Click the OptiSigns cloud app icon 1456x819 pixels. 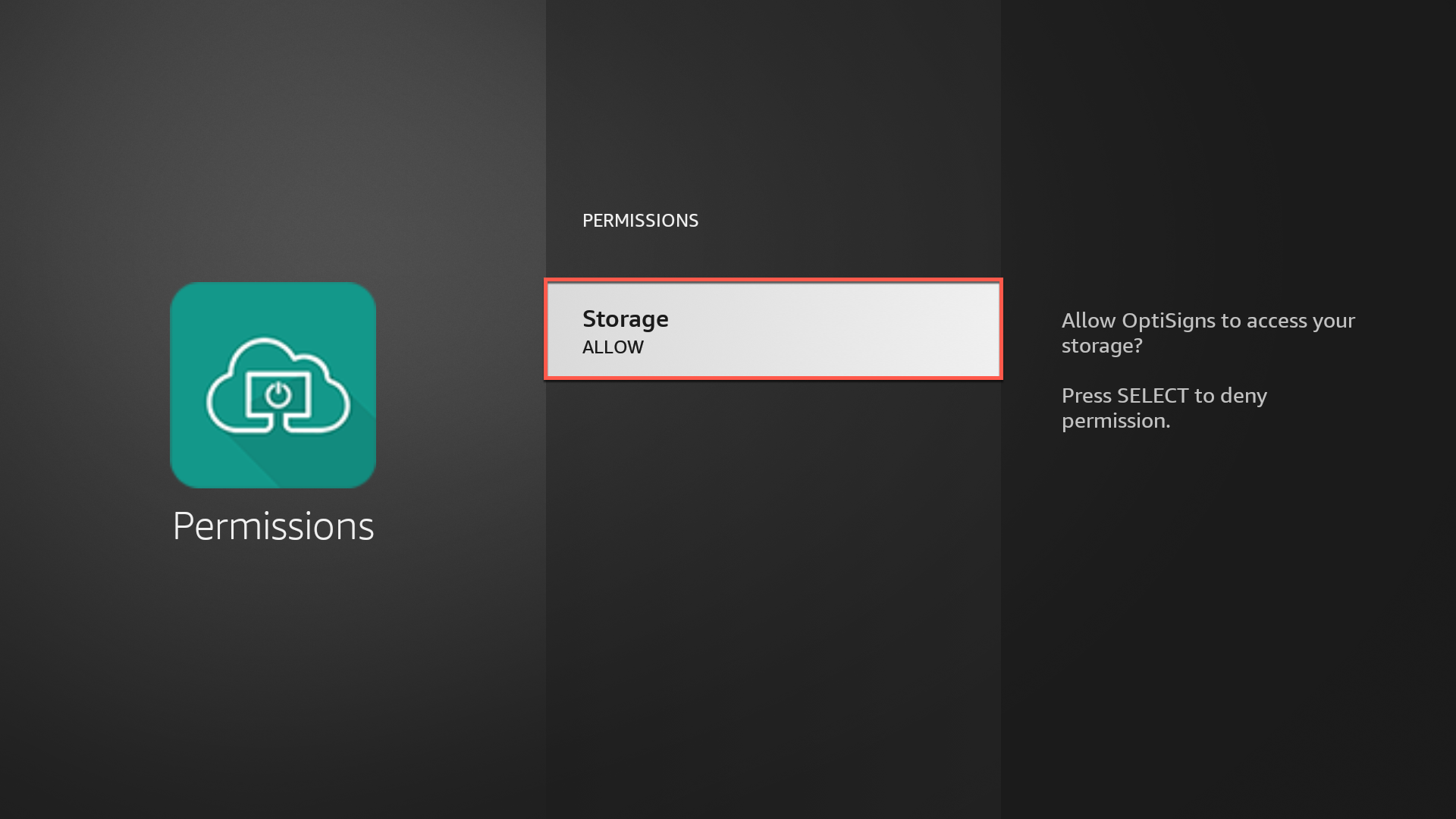pyautogui.click(x=273, y=385)
